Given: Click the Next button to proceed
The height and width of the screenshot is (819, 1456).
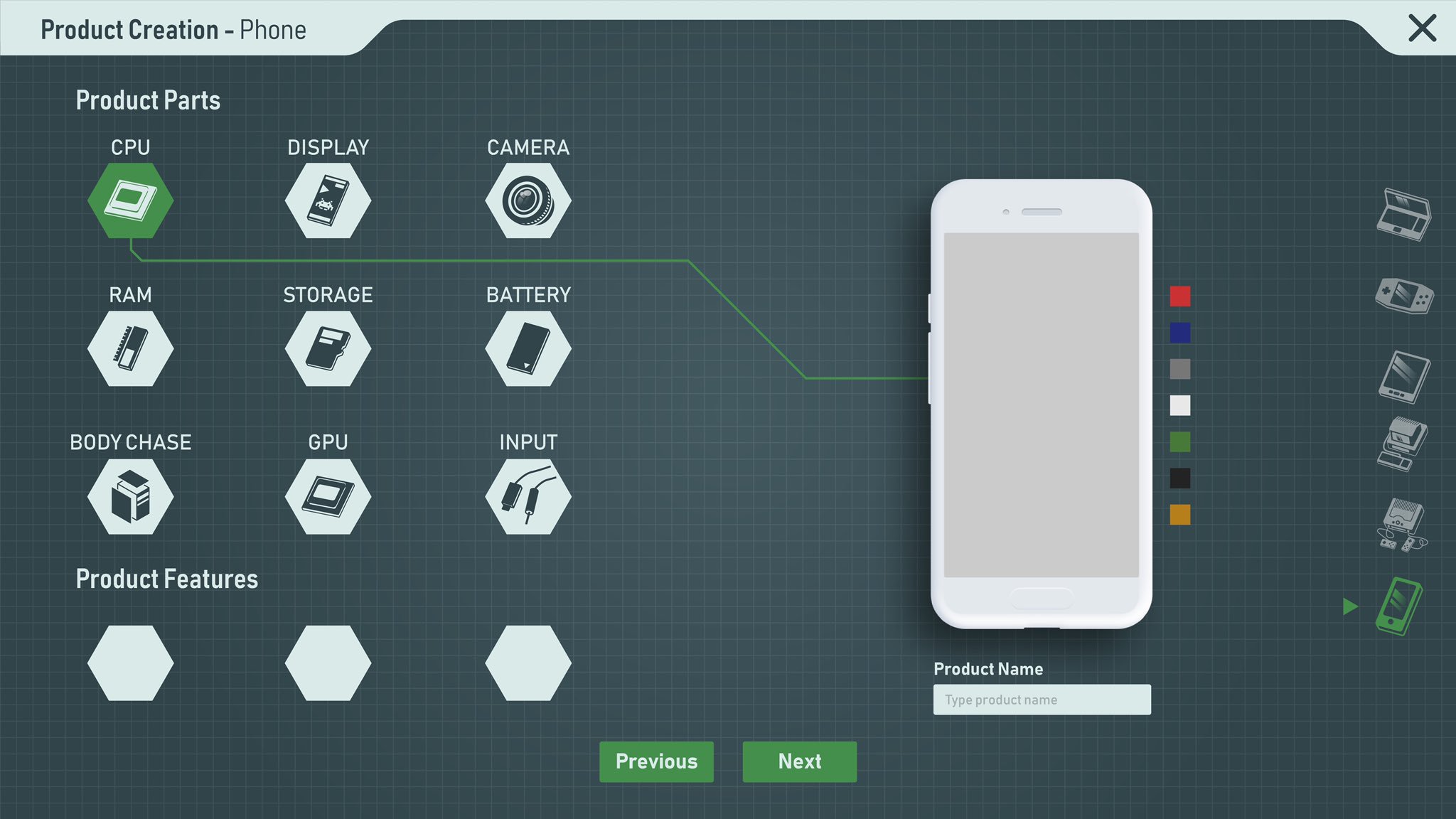Looking at the screenshot, I should (800, 761).
